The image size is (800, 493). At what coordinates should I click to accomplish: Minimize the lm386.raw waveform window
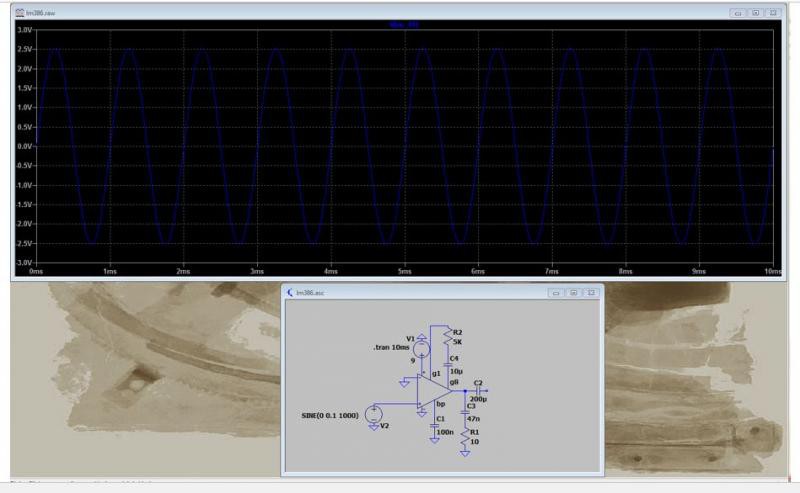738,14
